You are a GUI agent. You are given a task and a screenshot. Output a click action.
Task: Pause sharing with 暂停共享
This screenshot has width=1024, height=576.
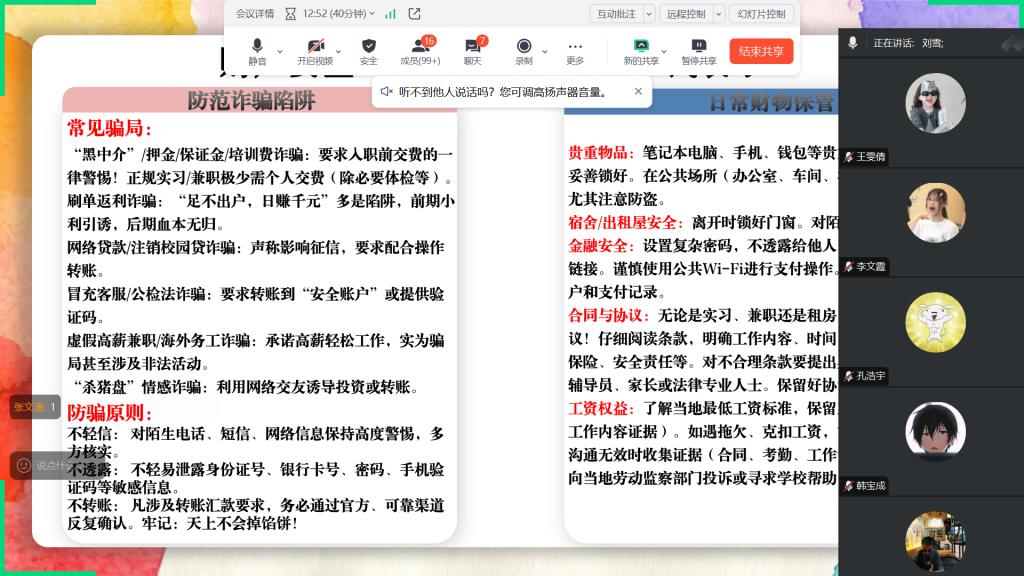pyautogui.click(x=699, y=51)
